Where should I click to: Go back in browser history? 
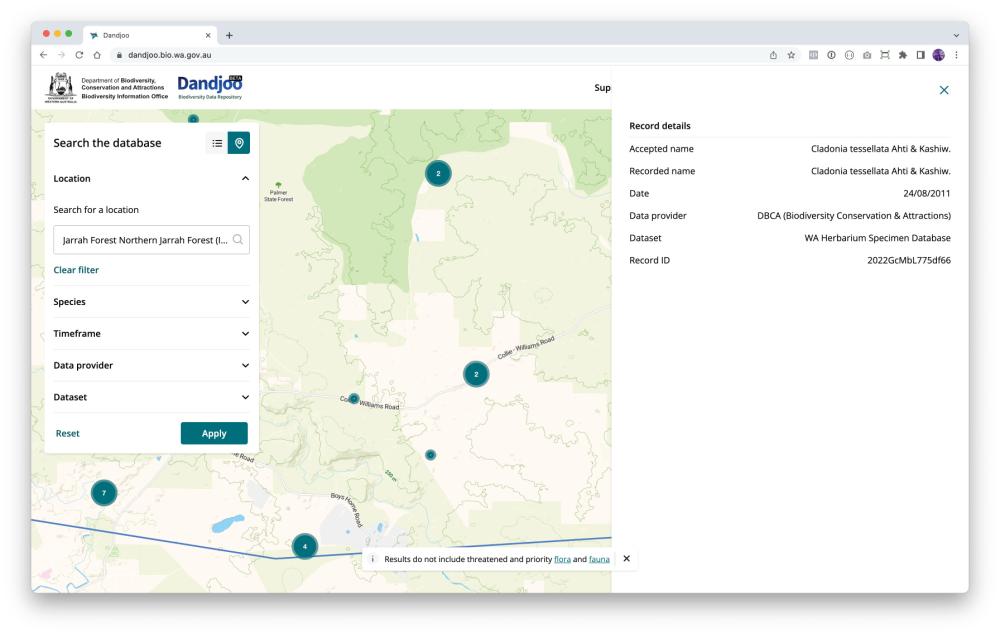point(43,55)
